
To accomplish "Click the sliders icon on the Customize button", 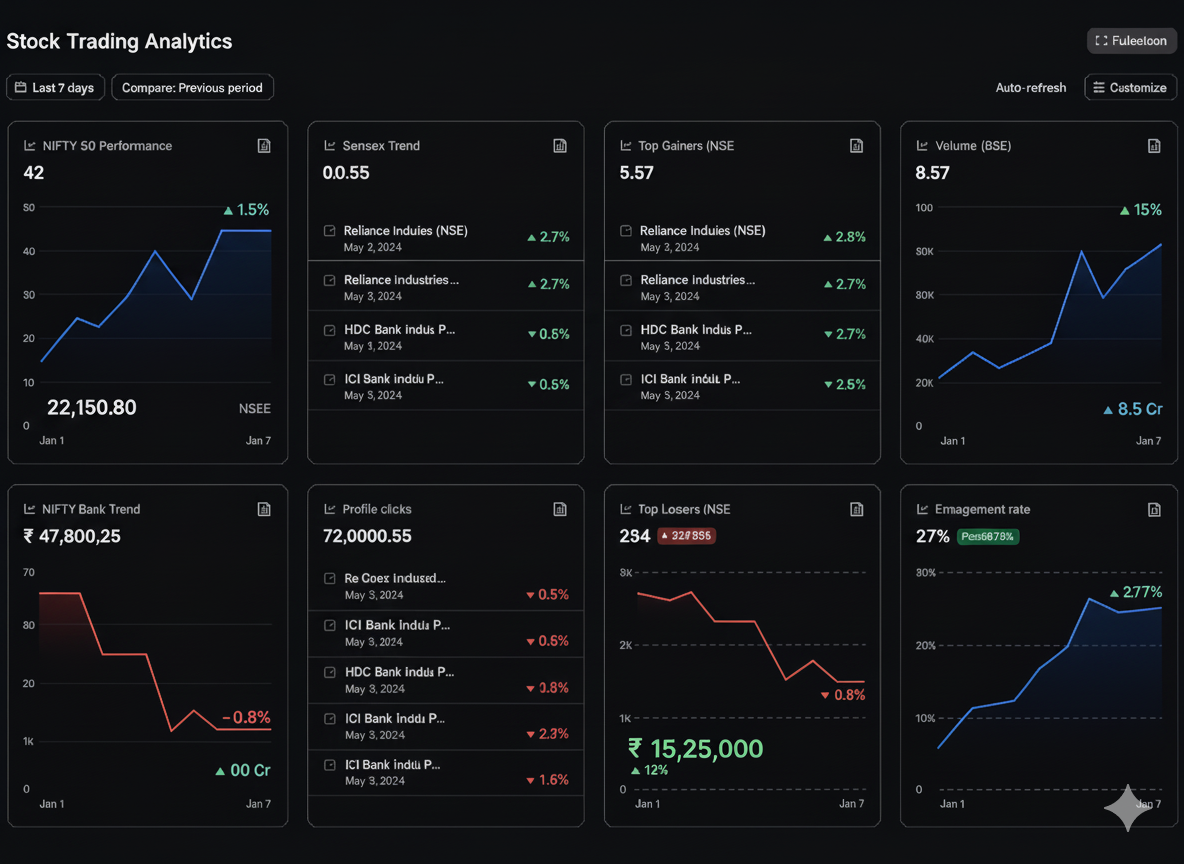I will [1100, 87].
